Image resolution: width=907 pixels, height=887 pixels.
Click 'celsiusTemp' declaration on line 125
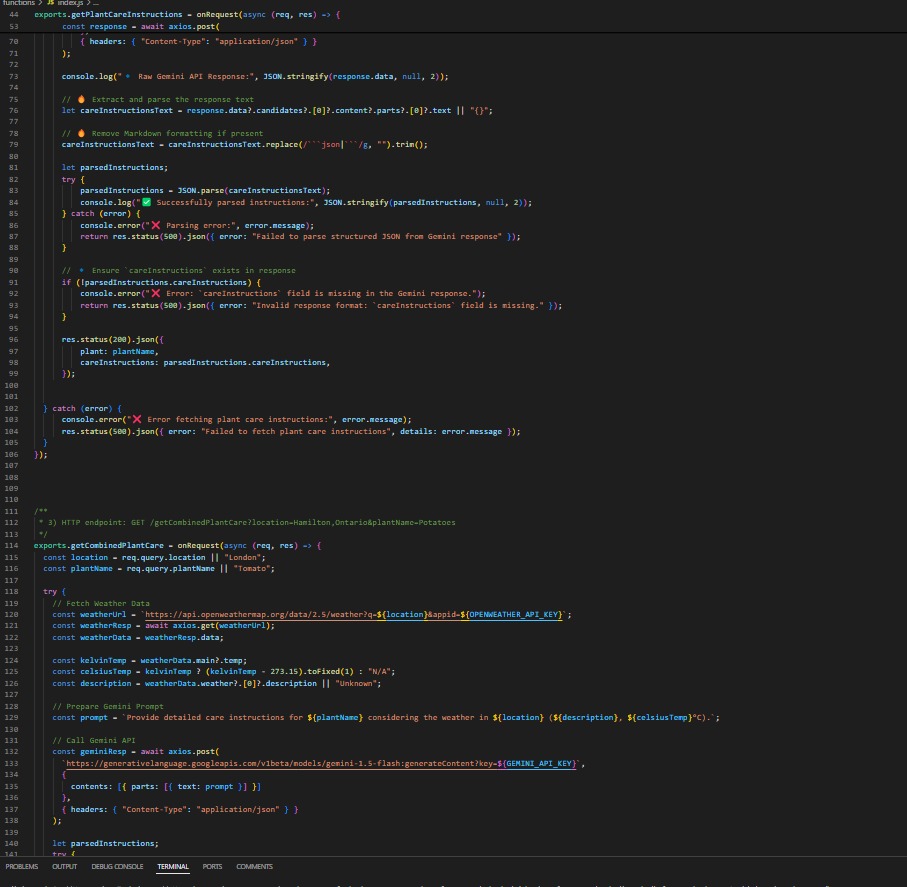coord(105,671)
